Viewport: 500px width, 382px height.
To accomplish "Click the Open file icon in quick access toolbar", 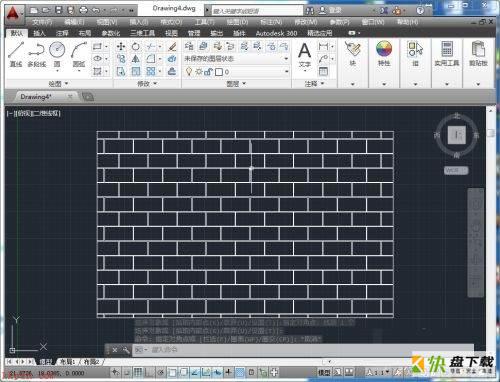I will point(46,10).
